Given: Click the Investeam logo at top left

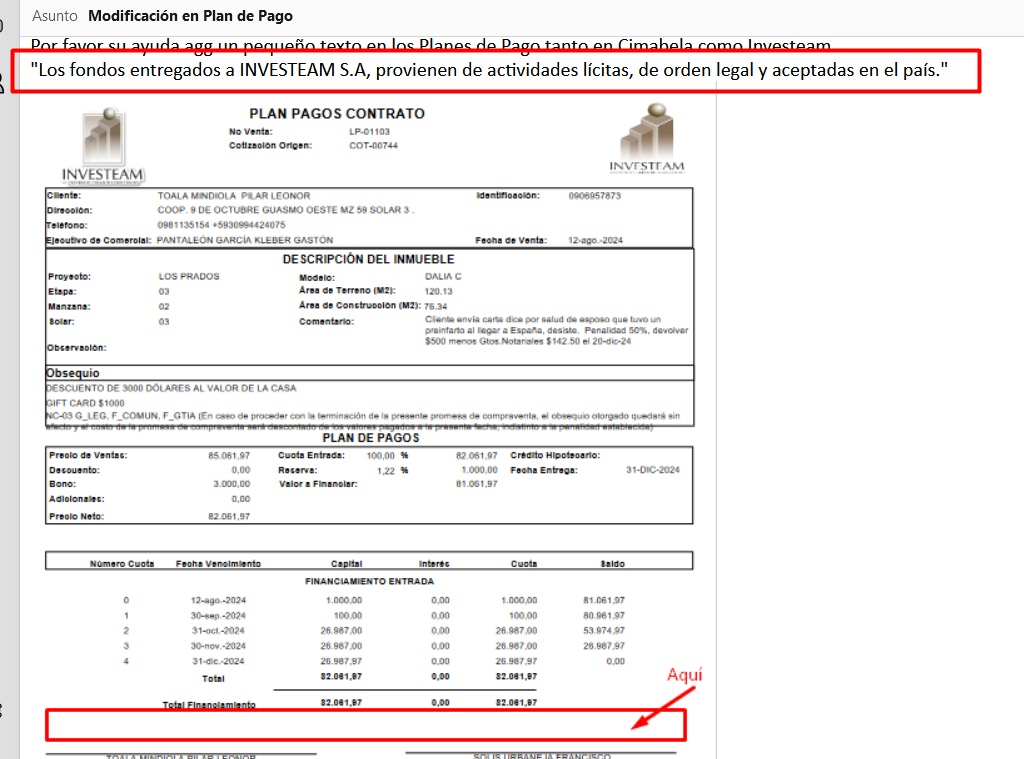Looking at the screenshot, I should pos(103,145).
